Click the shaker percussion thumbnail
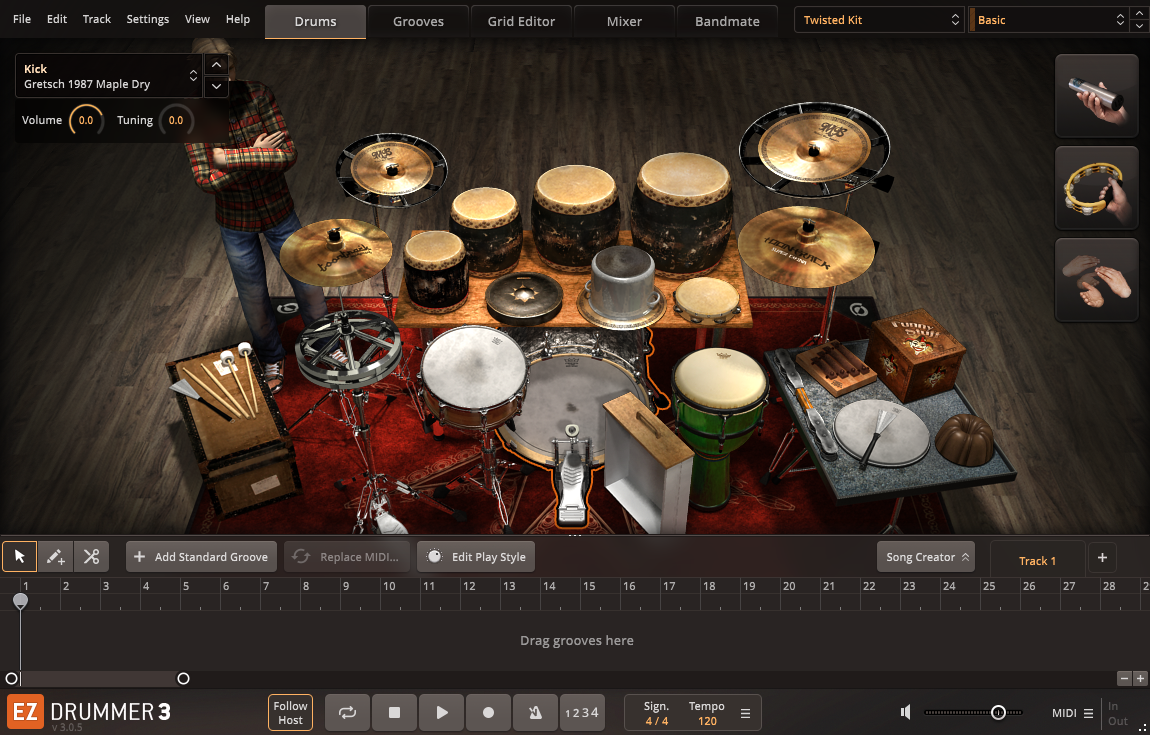The image size is (1150, 735). coord(1096,96)
